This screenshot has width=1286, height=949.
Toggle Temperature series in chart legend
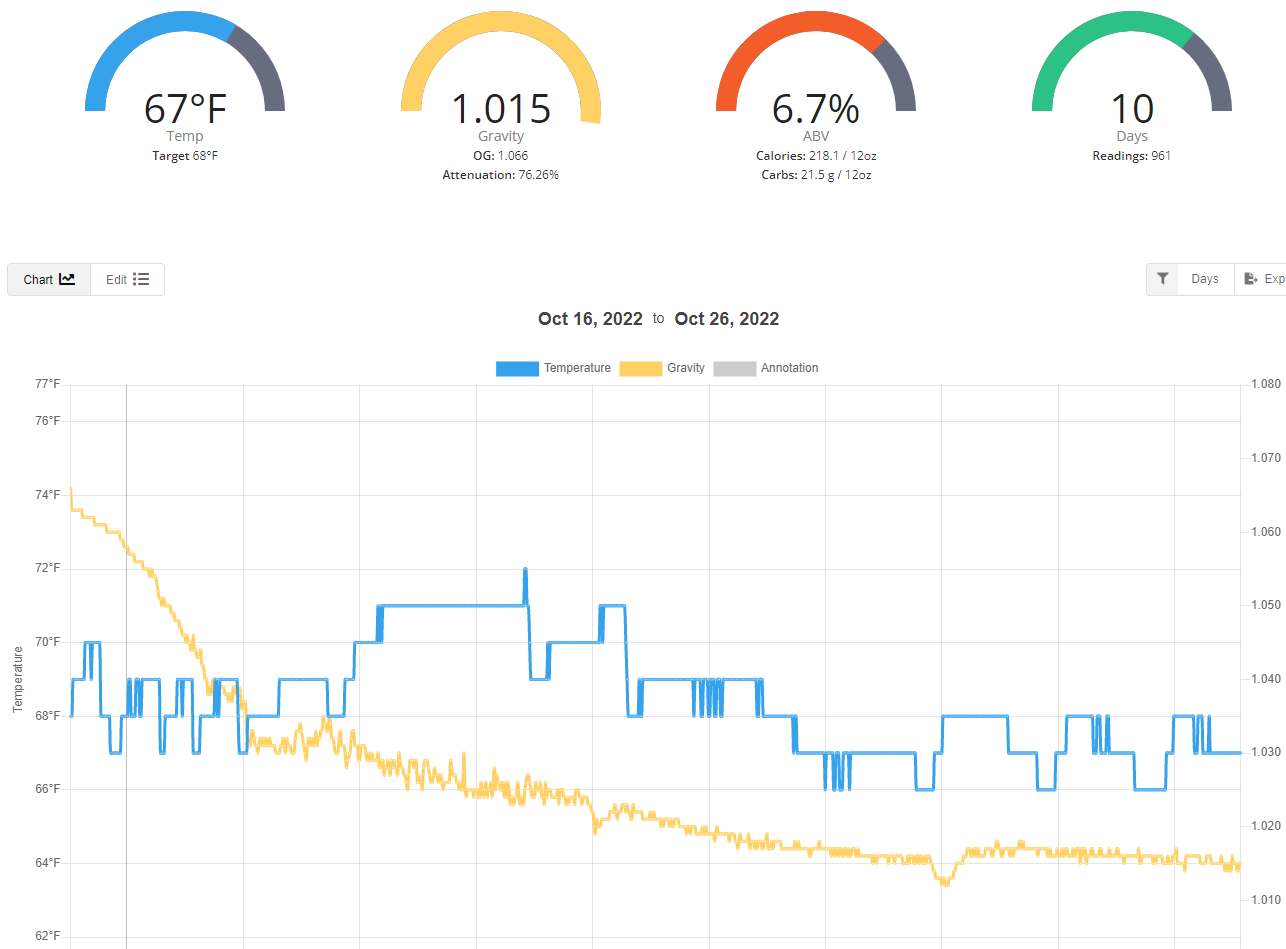553,368
